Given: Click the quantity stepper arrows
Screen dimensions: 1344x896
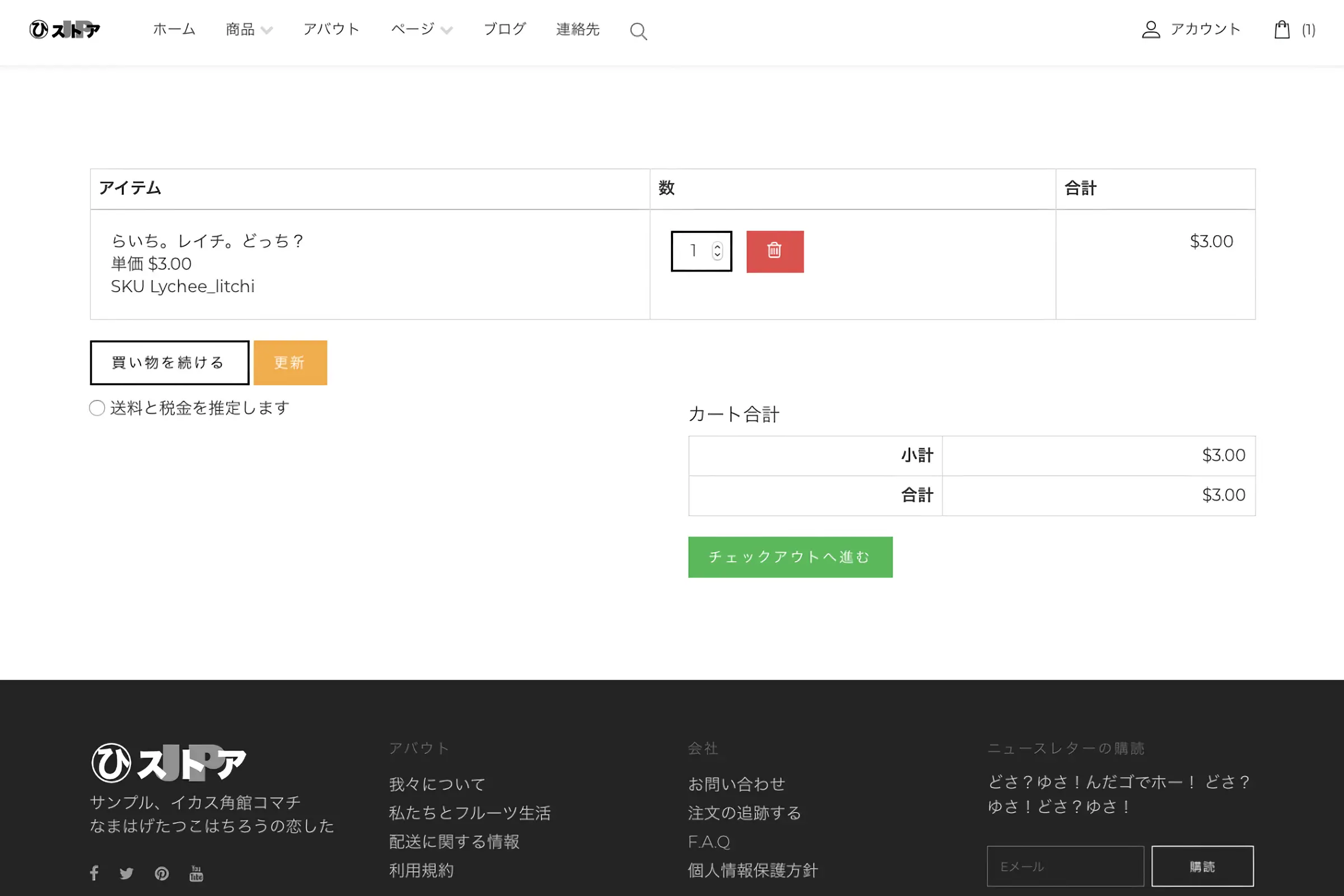Looking at the screenshot, I should click(717, 251).
